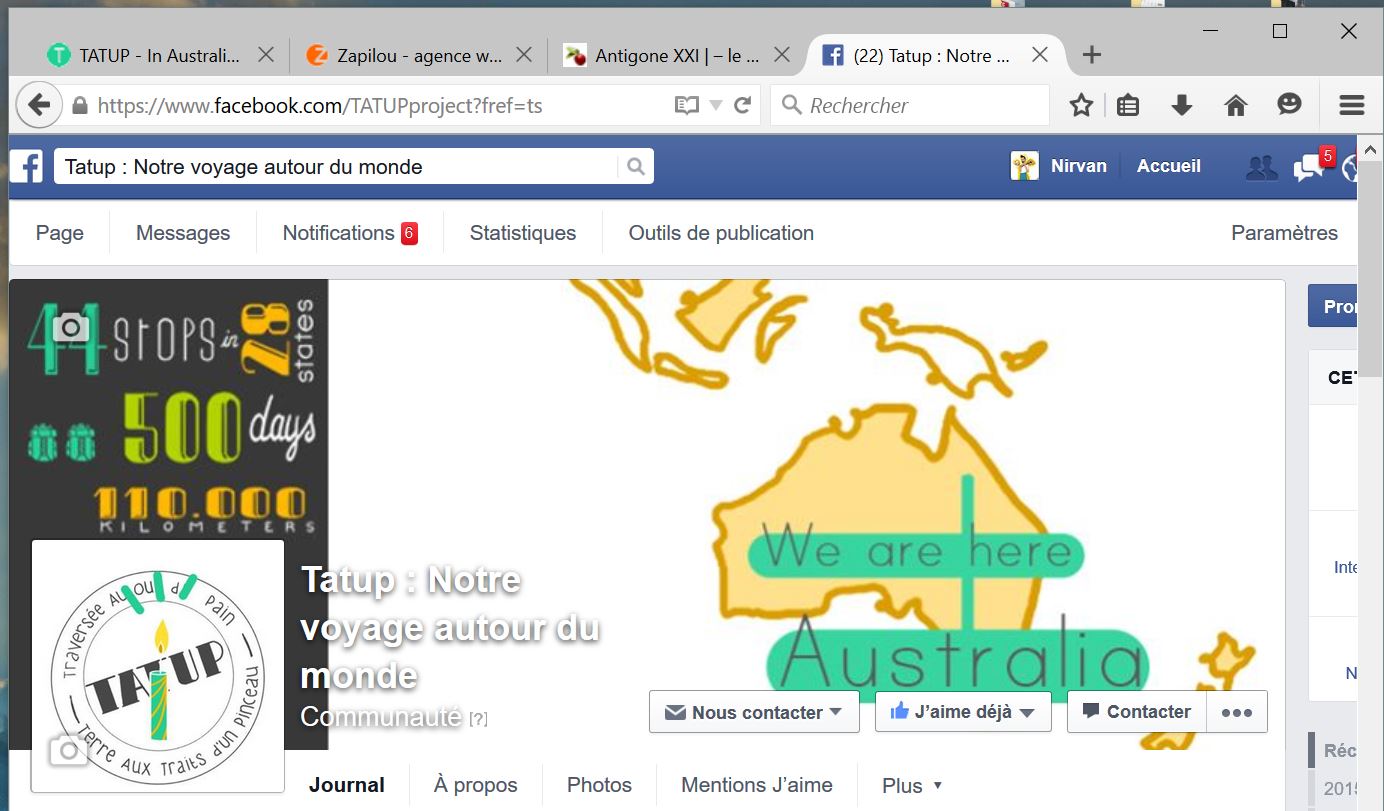Click the Contacter message button

tap(1137, 711)
